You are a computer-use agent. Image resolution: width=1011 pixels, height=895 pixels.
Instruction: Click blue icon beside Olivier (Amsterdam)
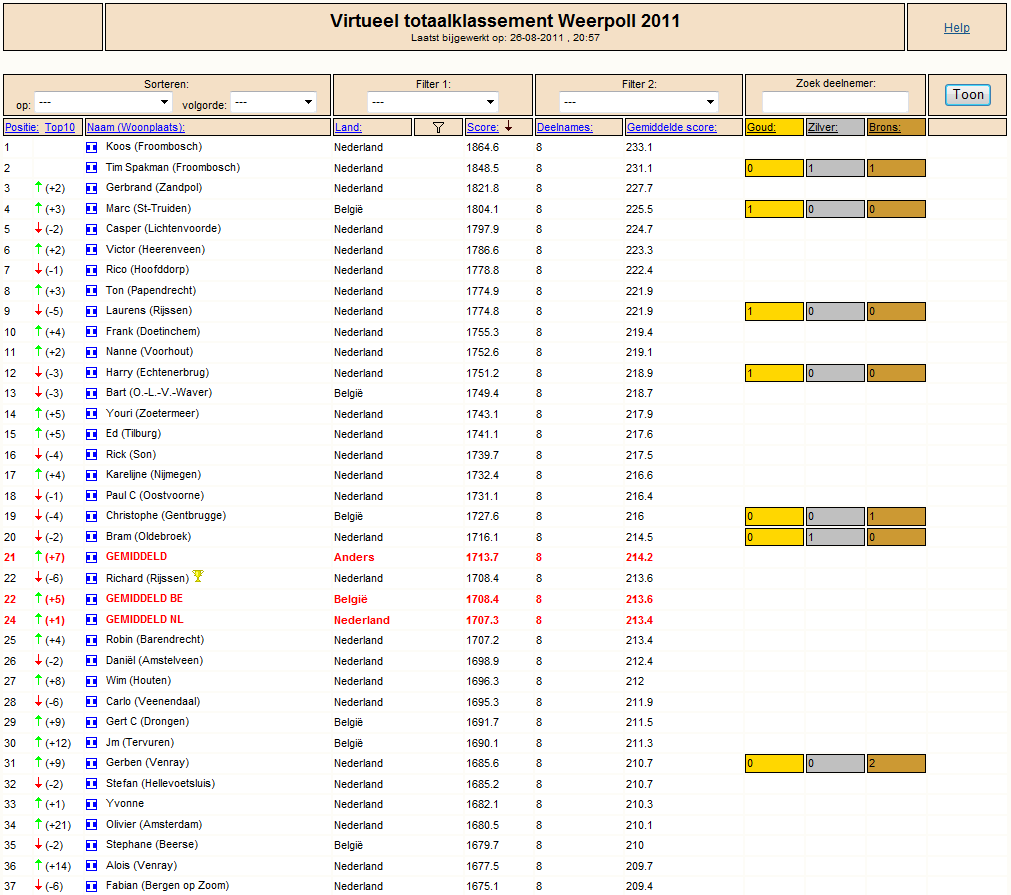pyautogui.click(x=92, y=825)
